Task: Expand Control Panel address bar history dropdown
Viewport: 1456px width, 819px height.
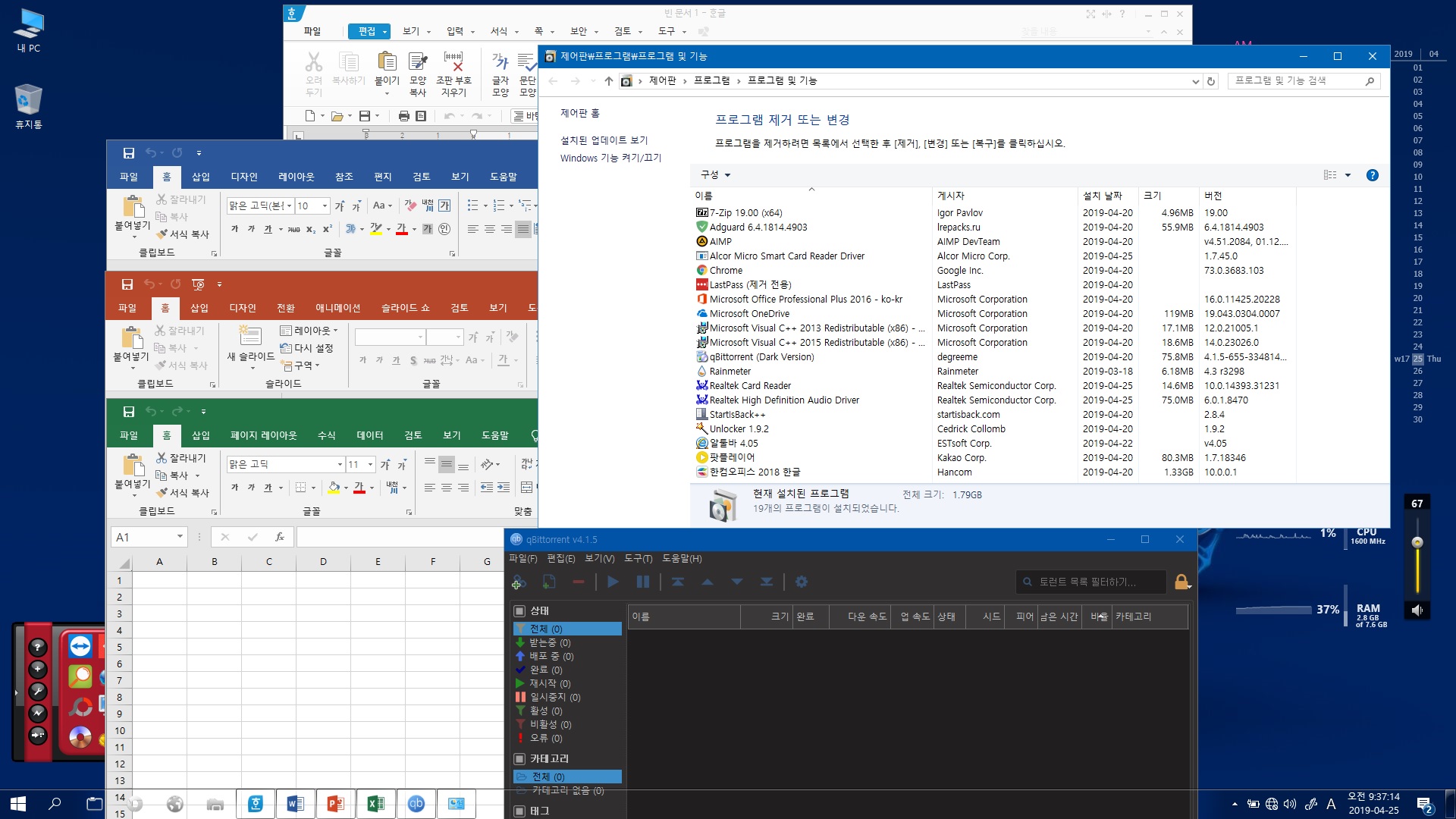Action: [x=1195, y=81]
